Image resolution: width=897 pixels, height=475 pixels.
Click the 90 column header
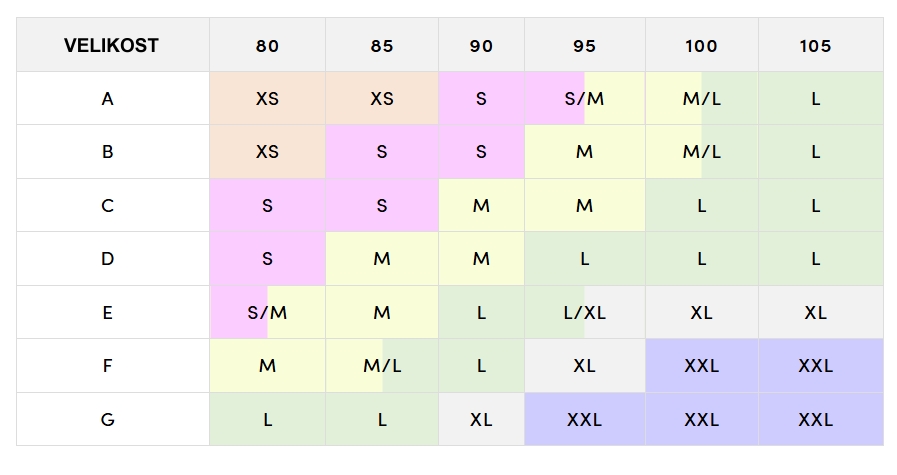[x=481, y=45]
